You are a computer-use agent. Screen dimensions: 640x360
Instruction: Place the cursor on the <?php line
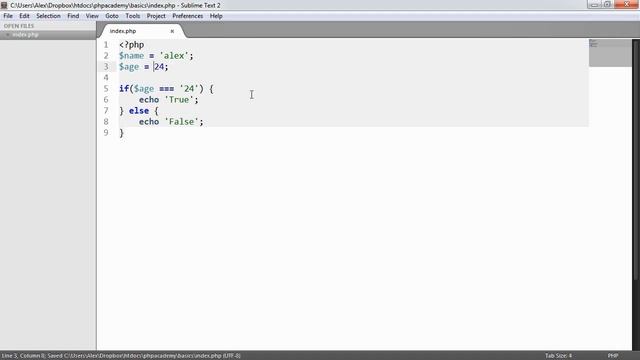[131, 45]
